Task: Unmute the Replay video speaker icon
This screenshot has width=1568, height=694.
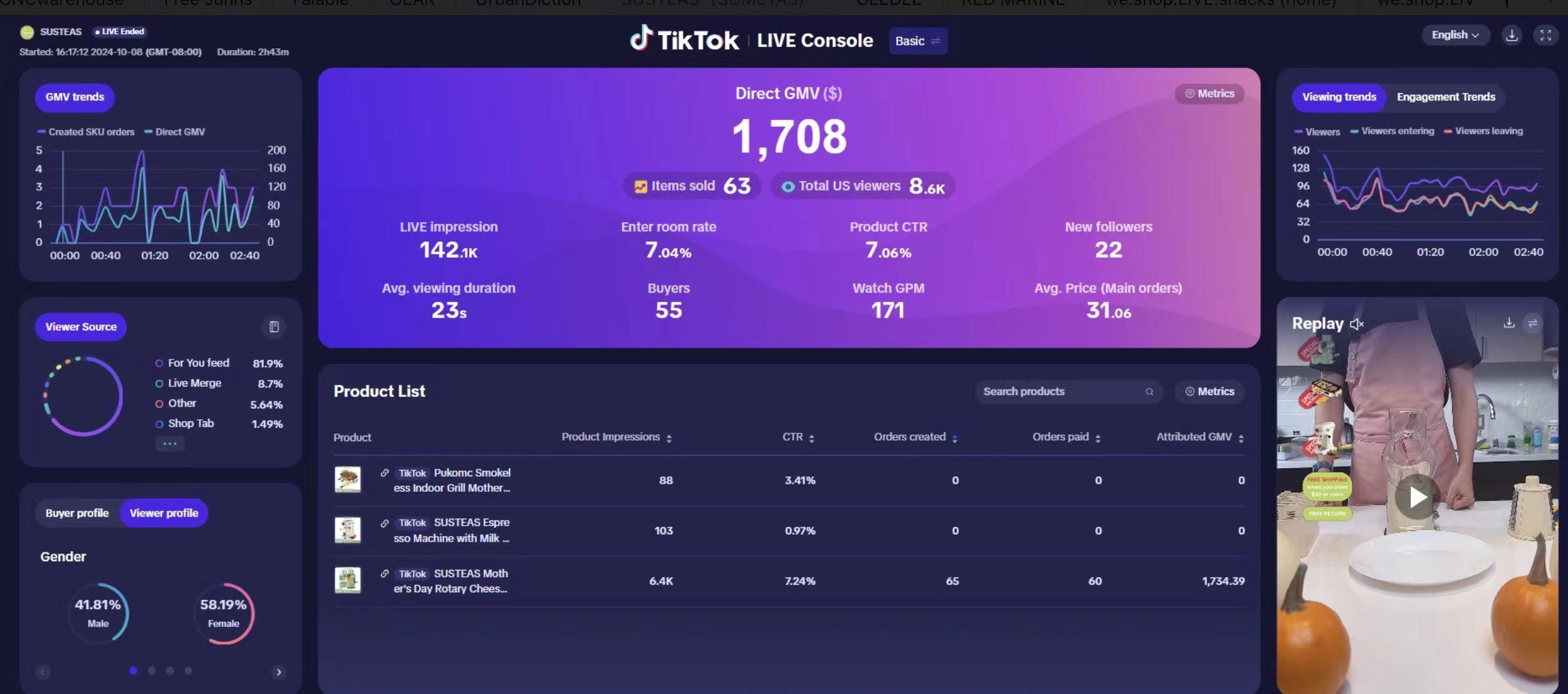Action: click(1357, 324)
